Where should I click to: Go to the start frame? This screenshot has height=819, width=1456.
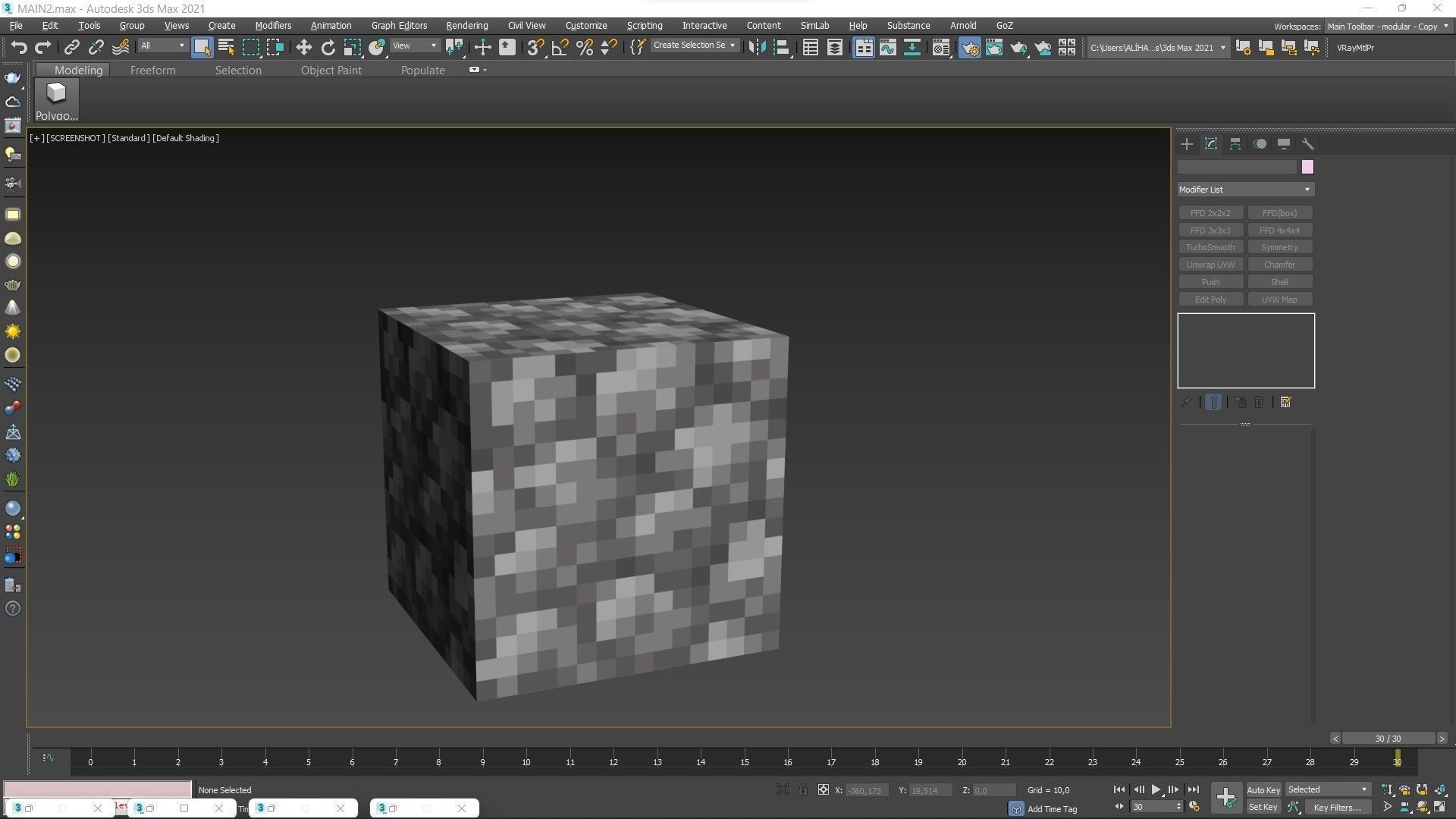coord(1119,790)
